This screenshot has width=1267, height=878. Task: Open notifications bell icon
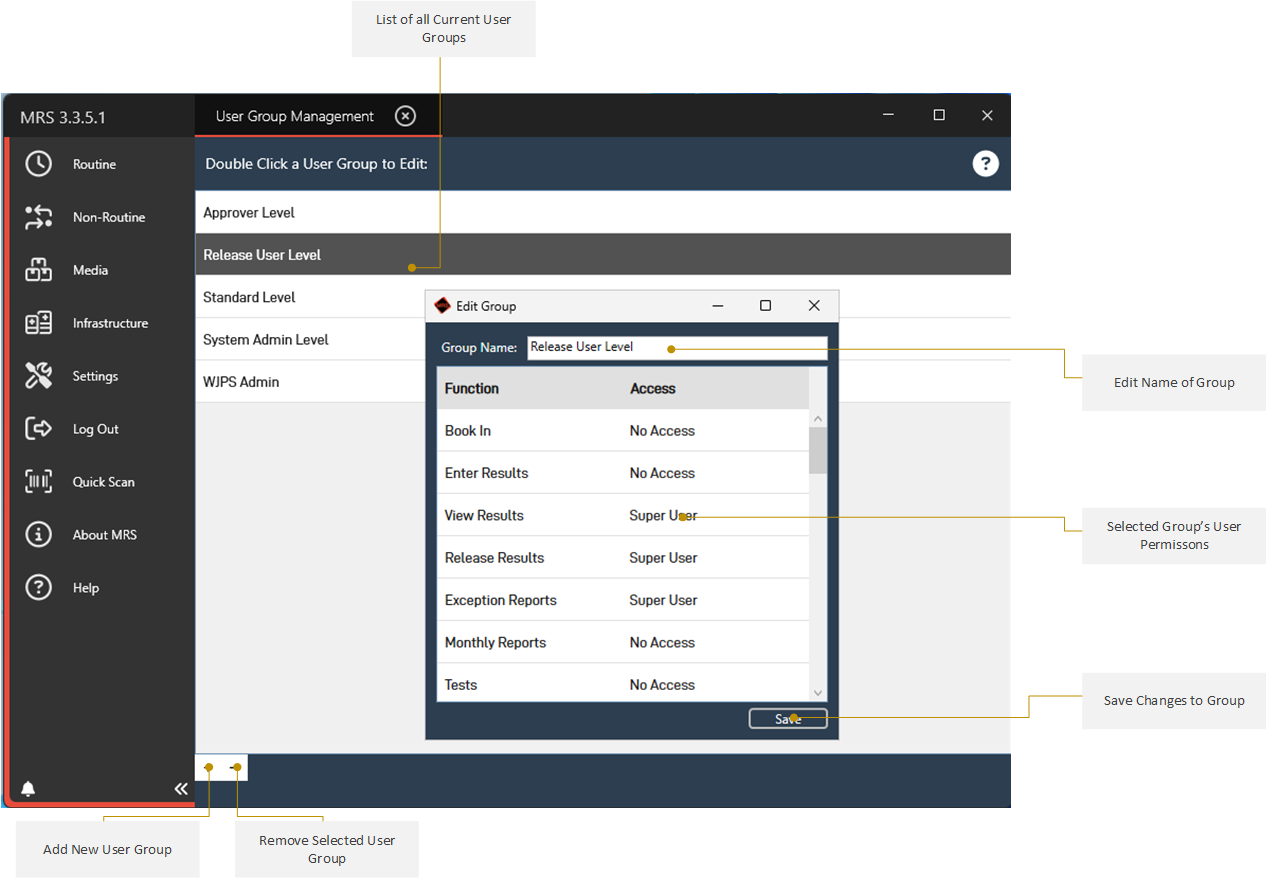pyautogui.click(x=28, y=789)
